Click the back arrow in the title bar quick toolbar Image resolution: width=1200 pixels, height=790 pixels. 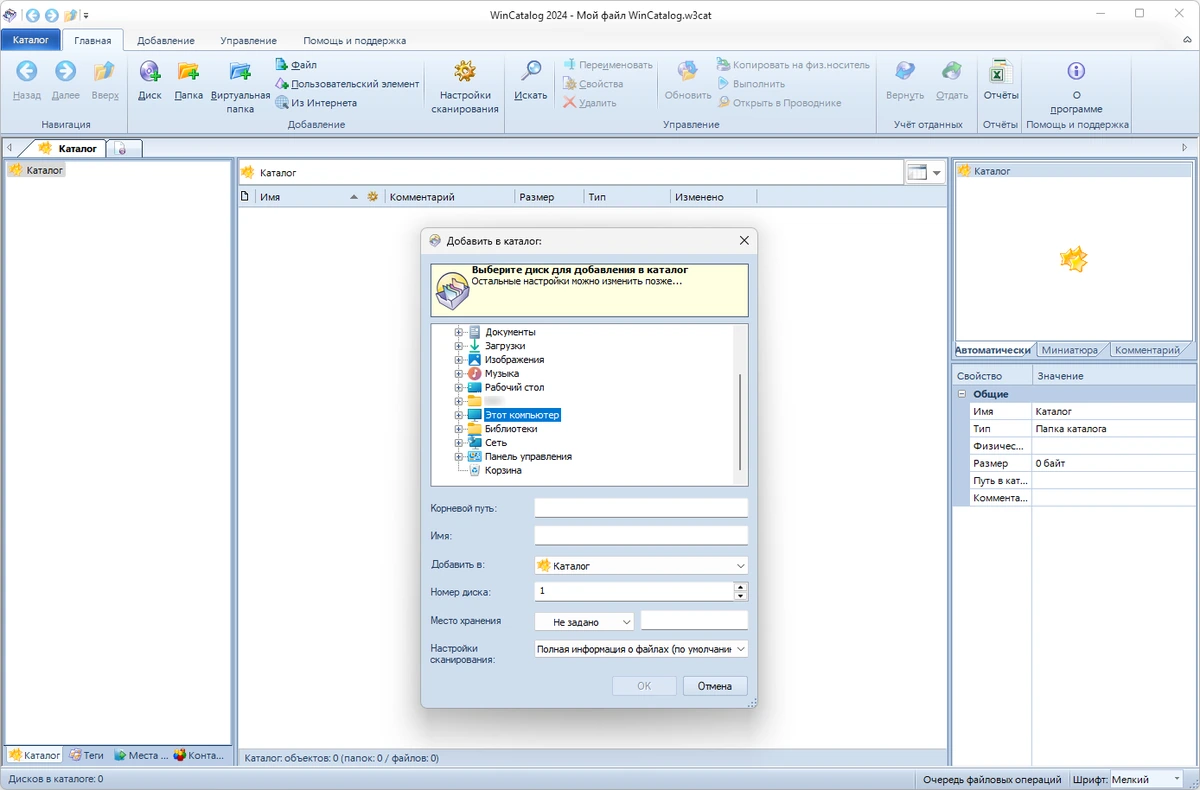click(x=32, y=14)
